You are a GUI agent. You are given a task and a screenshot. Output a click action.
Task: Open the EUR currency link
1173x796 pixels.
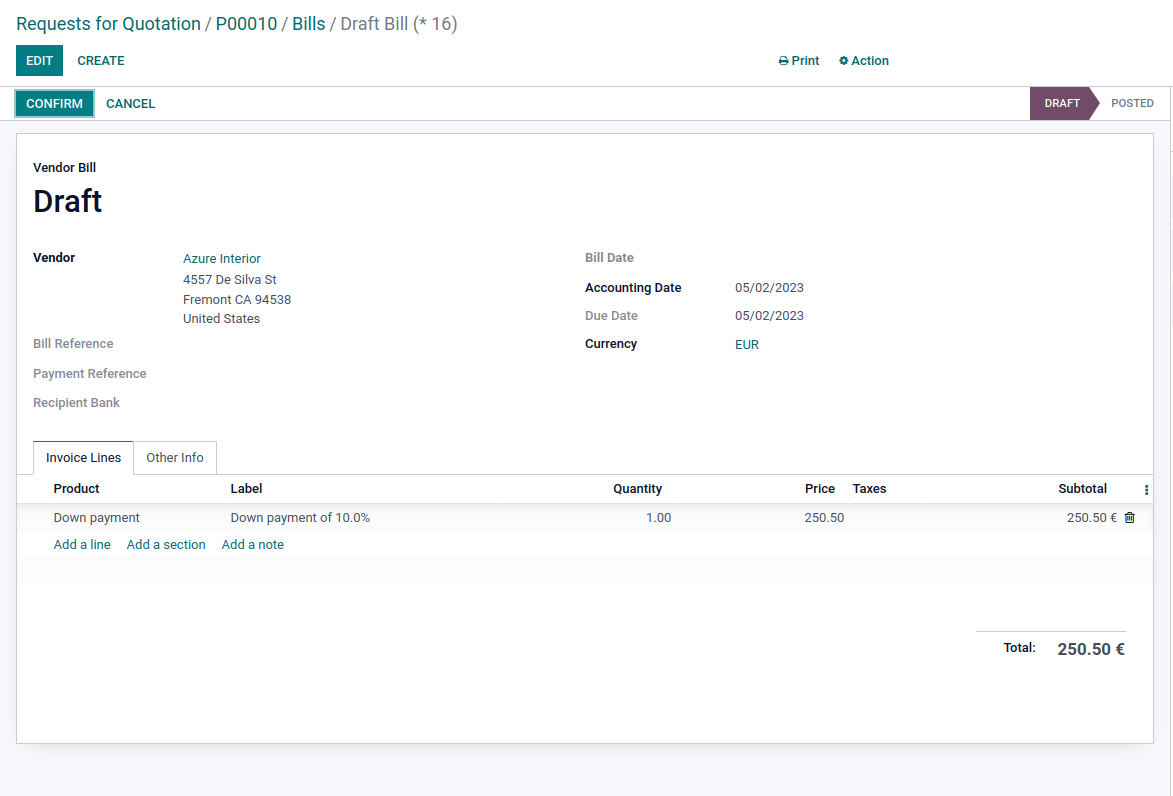point(747,345)
